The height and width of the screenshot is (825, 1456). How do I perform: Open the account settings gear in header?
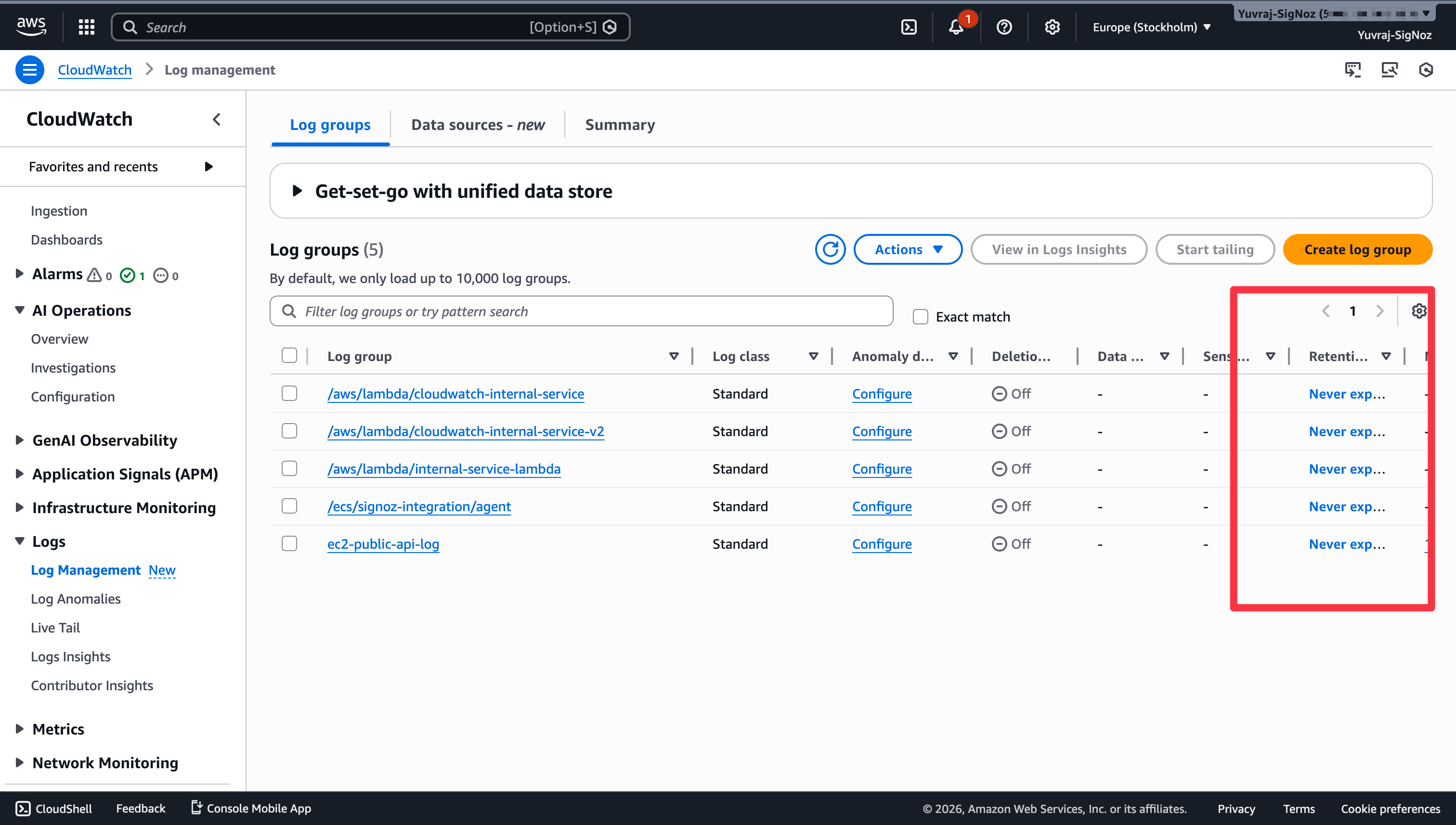pyautogui.click(x=1052, y=26)
